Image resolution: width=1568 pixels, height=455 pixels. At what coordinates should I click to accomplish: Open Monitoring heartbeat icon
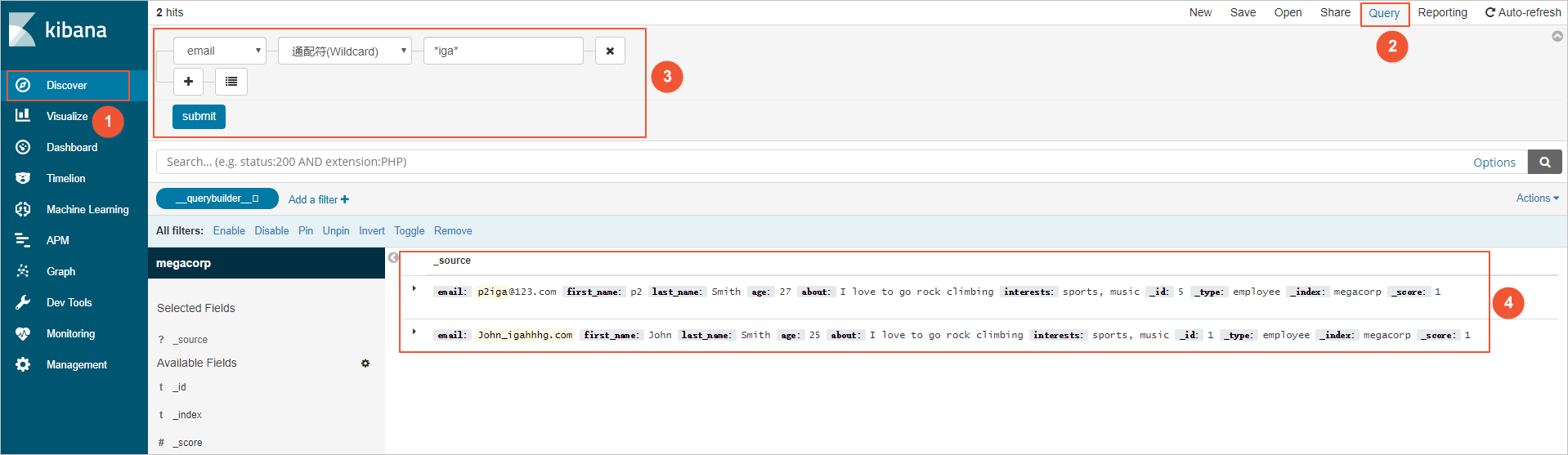click(23, 333)
